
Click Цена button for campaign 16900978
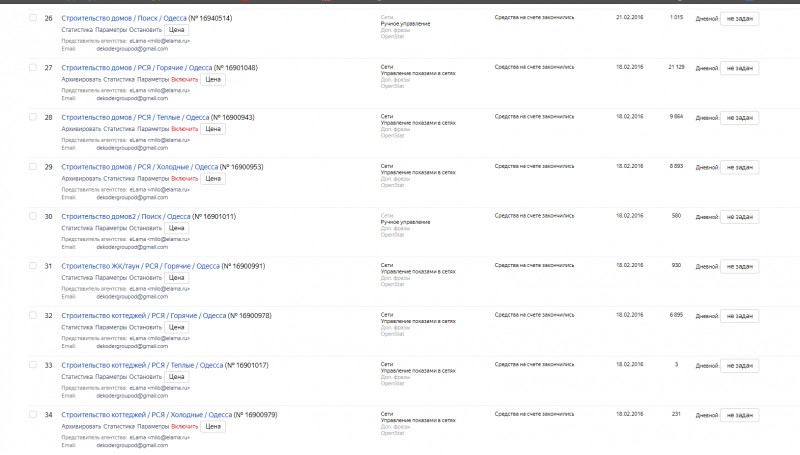point(177,327)
